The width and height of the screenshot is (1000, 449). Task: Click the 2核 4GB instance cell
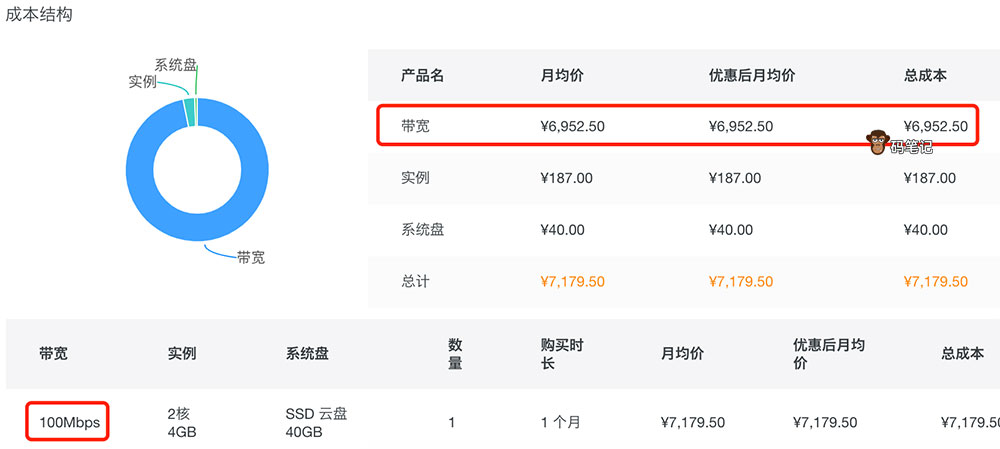coord(182,423)
